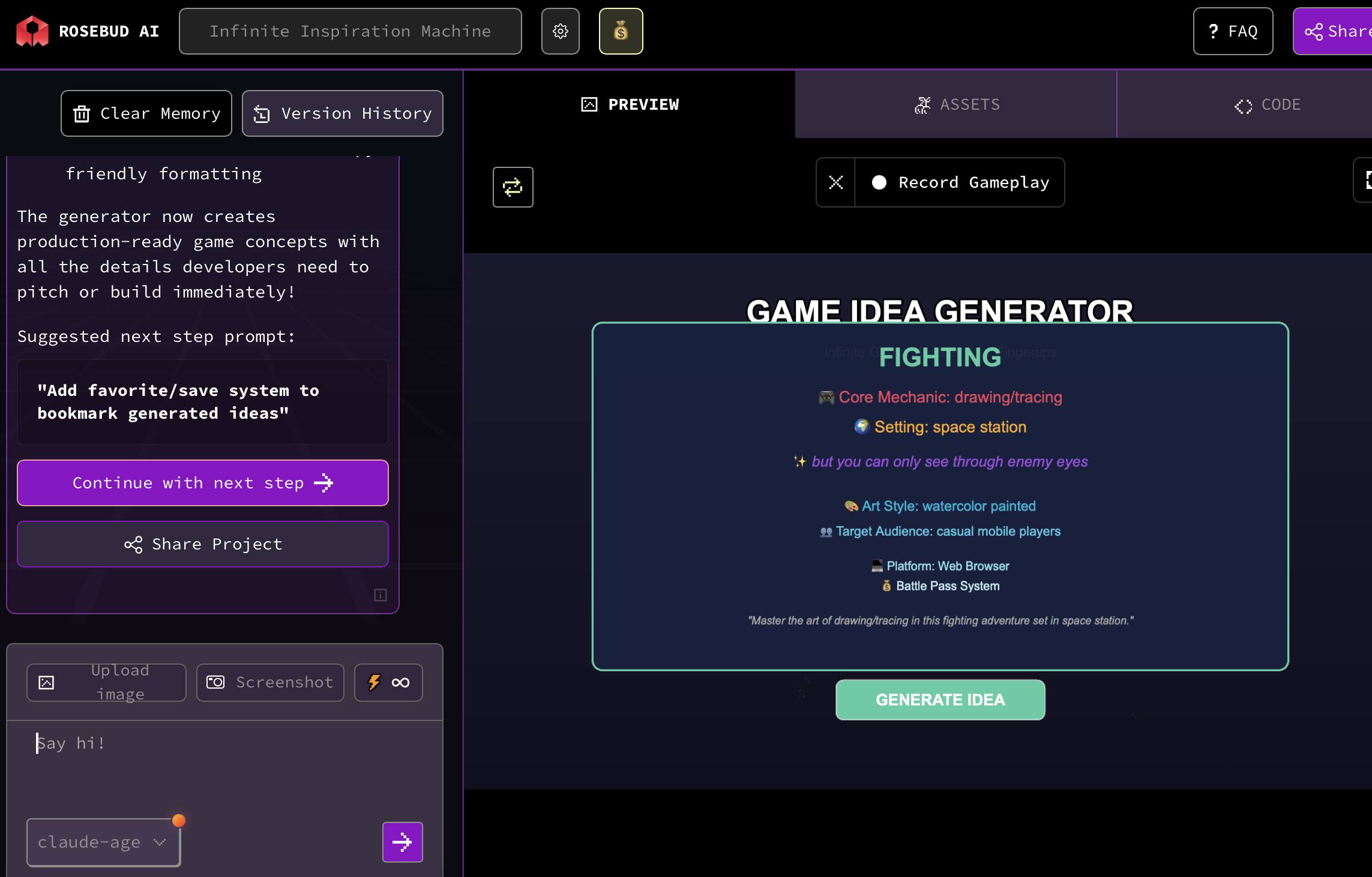Click the fullscreen icon at preview edge
This screenshot has height=877, width=1372.
click(x=1366, y=180)
